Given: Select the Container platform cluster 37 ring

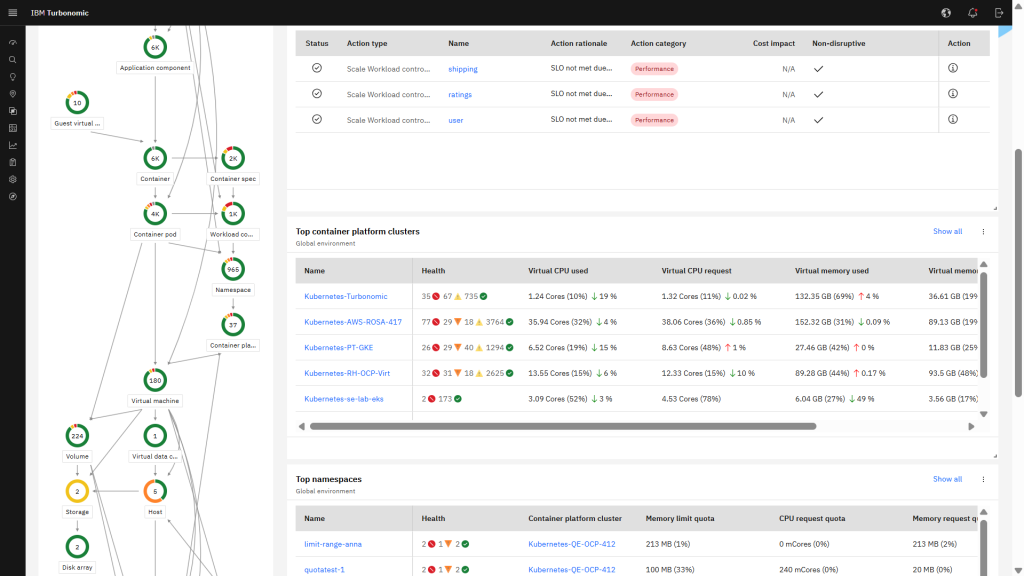Looking at the screenshot, I should (232, 325).
